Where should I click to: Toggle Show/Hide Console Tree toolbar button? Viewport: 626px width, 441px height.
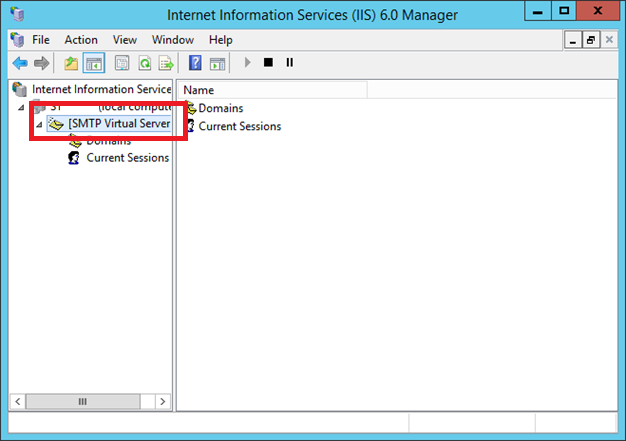point(94,63)
